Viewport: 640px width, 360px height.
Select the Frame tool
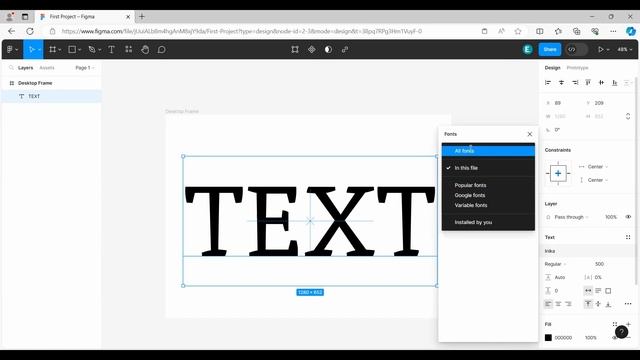52,49
